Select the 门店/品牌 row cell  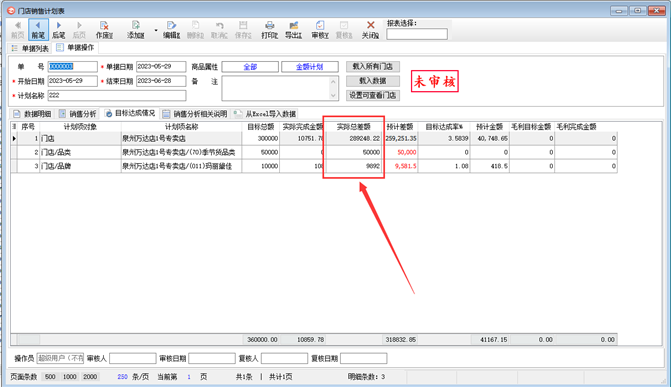80,166
